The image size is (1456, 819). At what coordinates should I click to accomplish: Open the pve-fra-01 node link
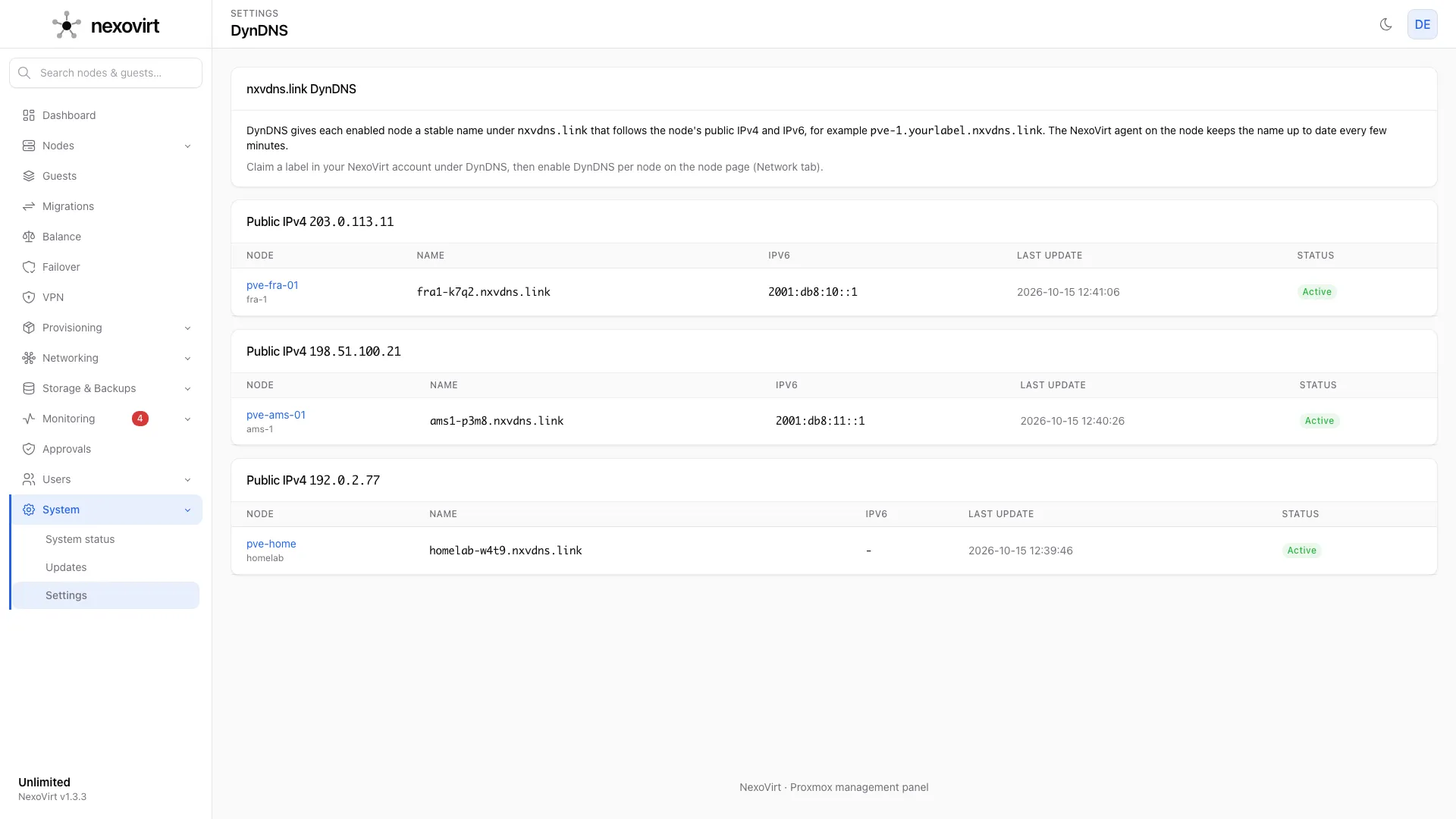[x=272, y=285]
